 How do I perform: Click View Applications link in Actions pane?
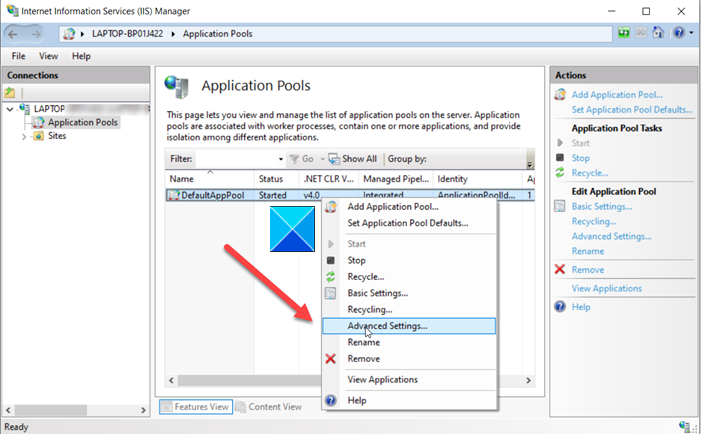tap(606, 289)
